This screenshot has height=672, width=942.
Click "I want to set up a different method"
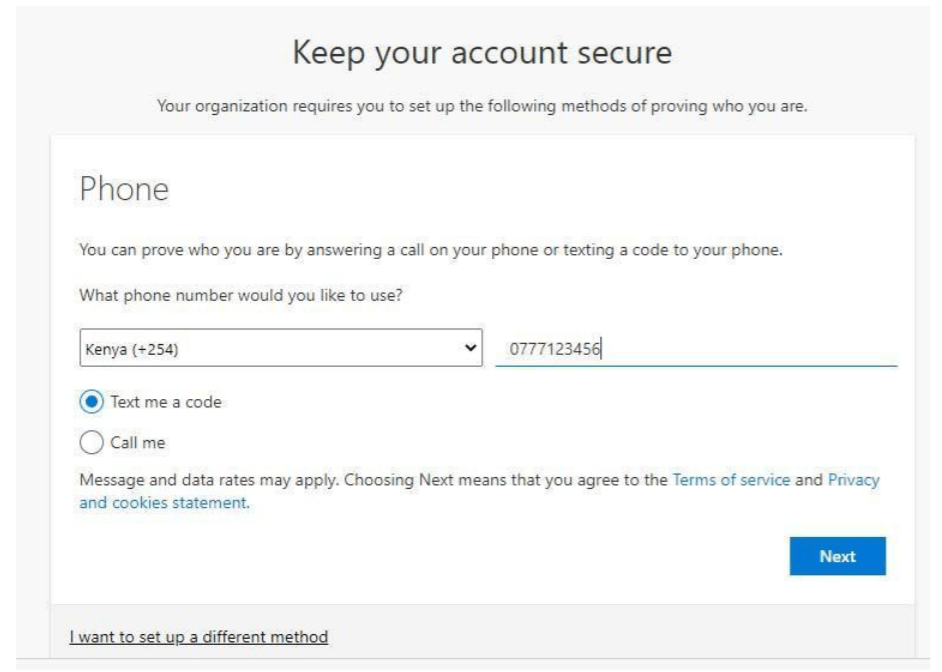(x=199, y=635)
